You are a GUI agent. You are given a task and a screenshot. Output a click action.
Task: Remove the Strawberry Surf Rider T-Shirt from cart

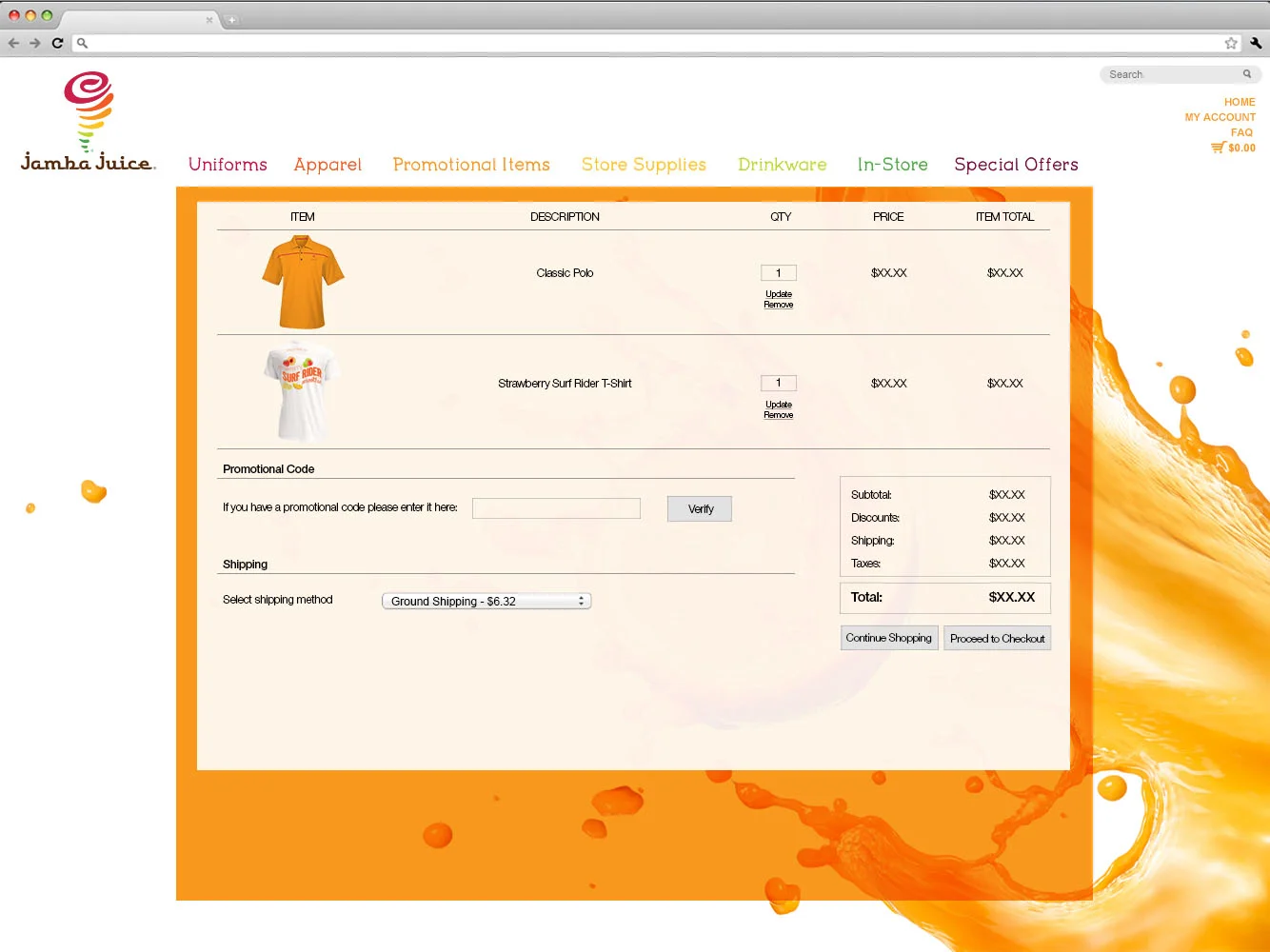(x=778, y=415)
